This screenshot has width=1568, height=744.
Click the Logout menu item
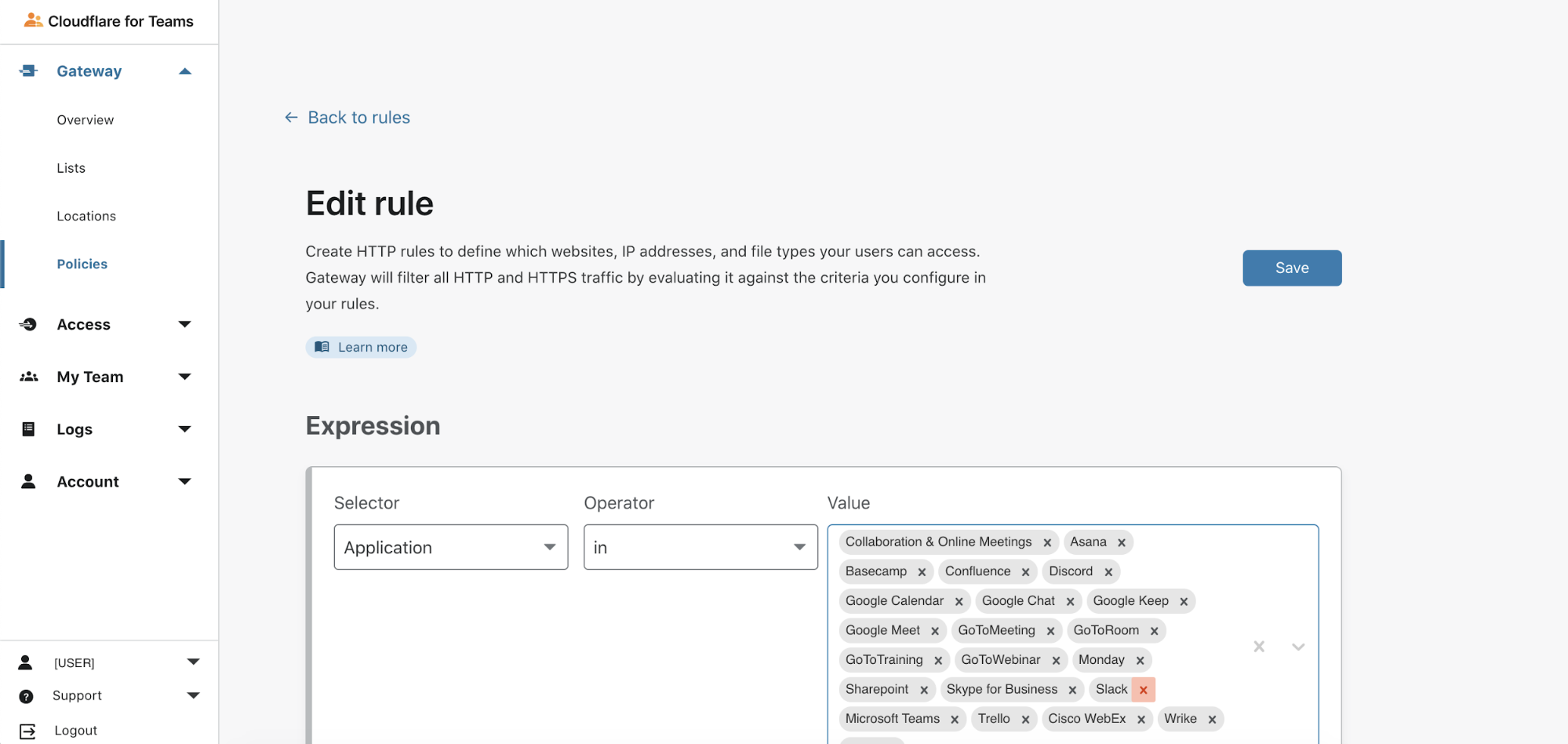click(x=76, y=731)
